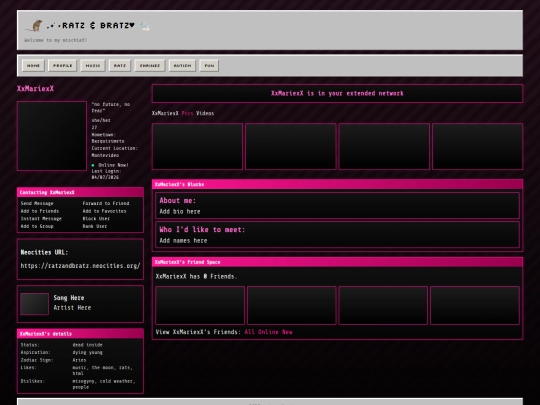540x405 pixels.
Task: Click the Friend Space section header
Action: (337, 262)
